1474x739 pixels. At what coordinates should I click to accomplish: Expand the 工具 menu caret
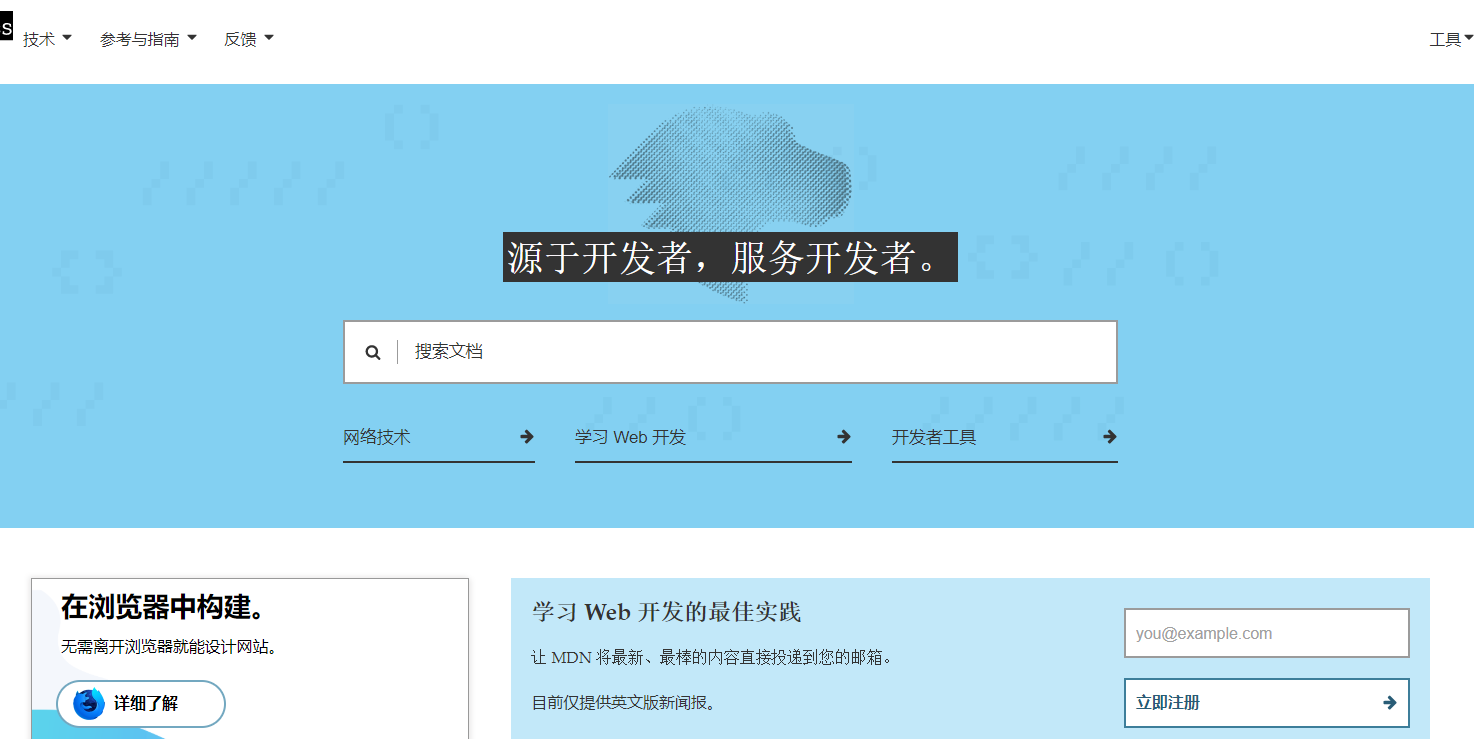click(1469, 39)
